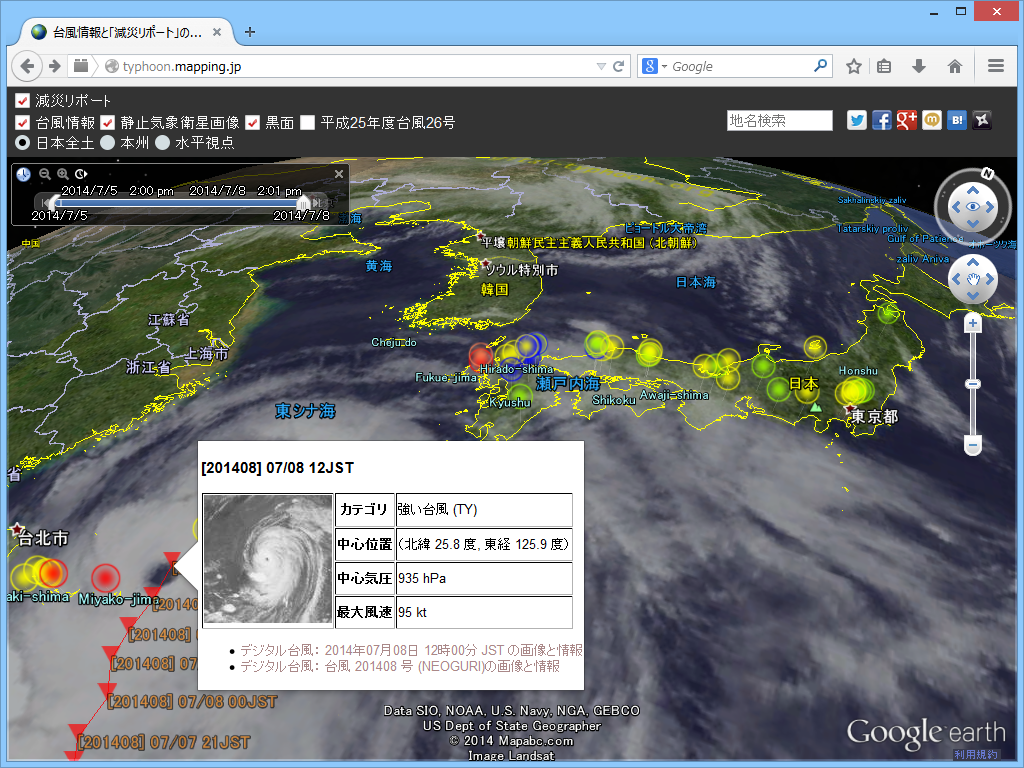Click the red report marker near Miyako-jima
1024x768 pixels.
[x=104, y=579]
